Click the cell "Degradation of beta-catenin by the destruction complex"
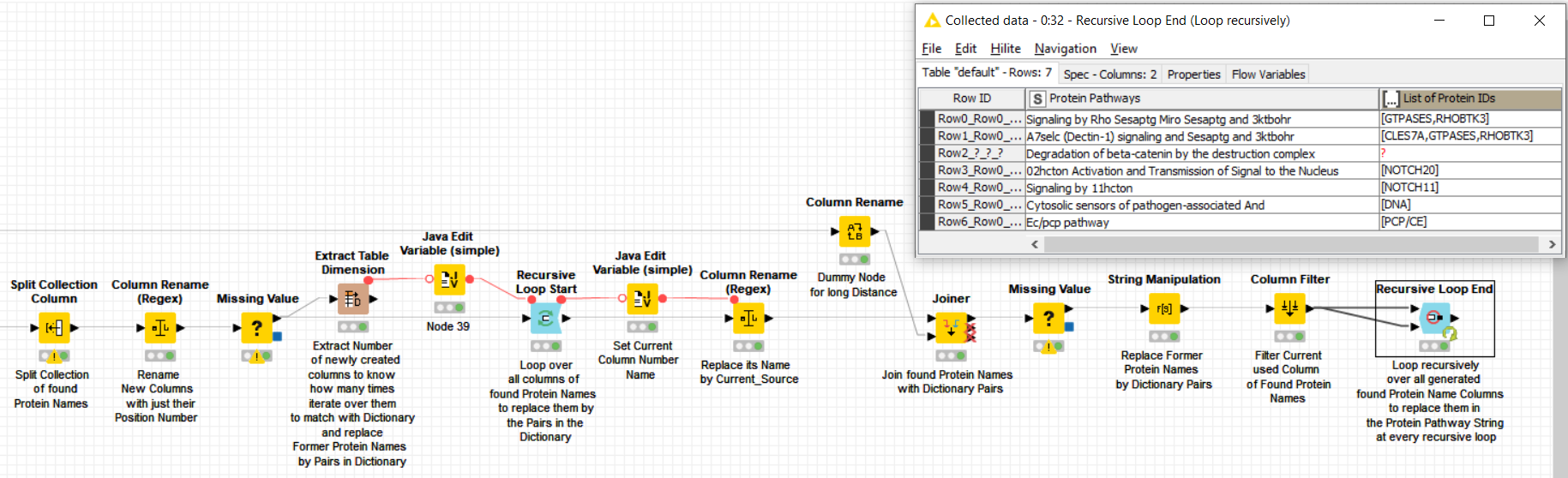1568x478 pixels. click(x=1202, y=153)
